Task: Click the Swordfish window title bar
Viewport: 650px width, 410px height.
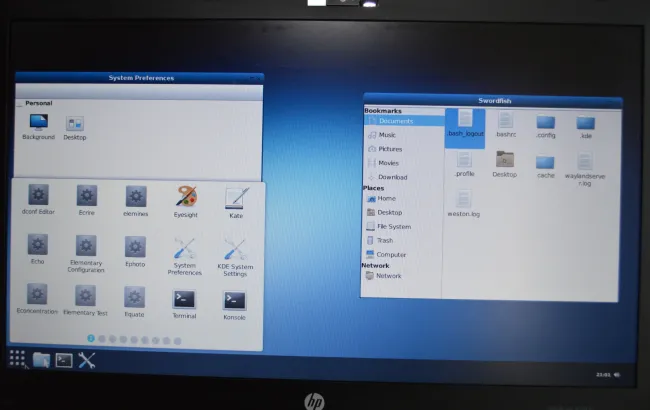Action: [493, 101]
